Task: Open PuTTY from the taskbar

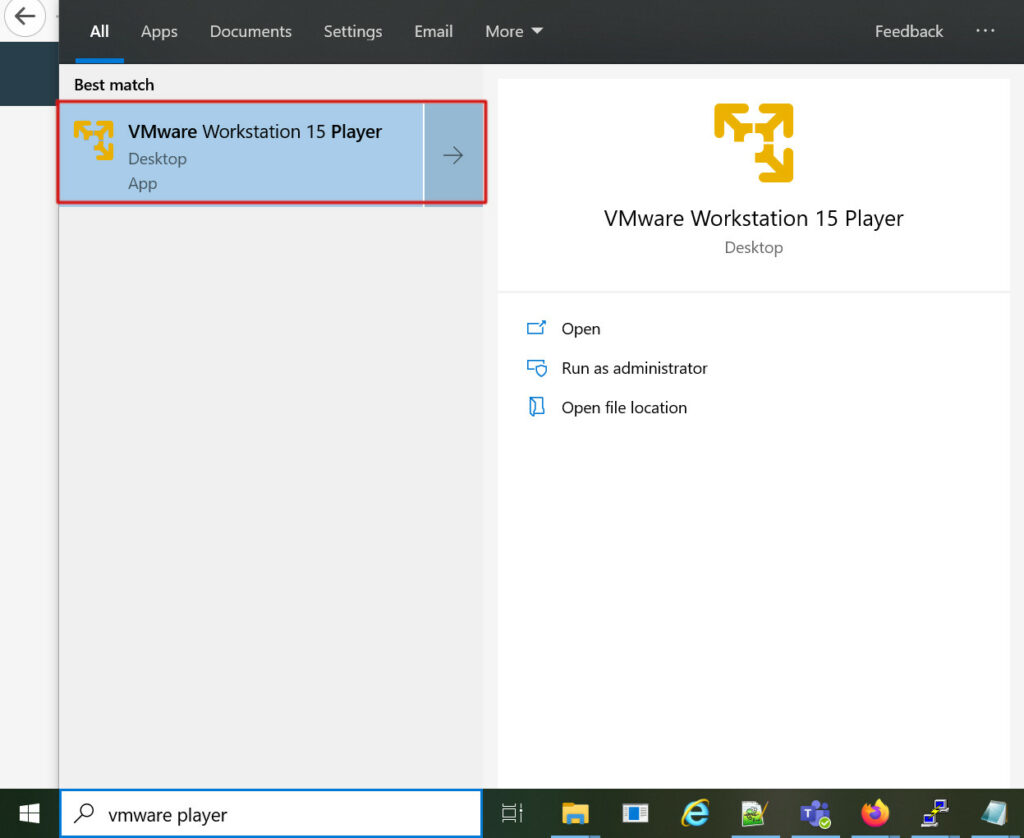Action: pyautogui.click(x=935, y=814)
